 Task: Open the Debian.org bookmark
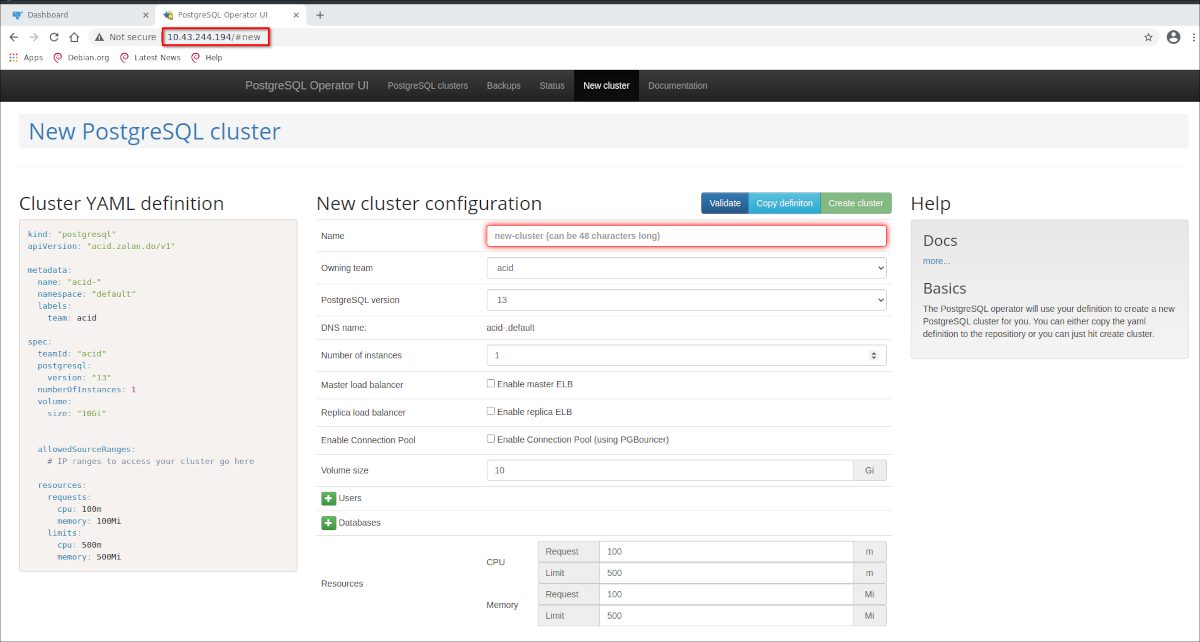pos(81,57)
